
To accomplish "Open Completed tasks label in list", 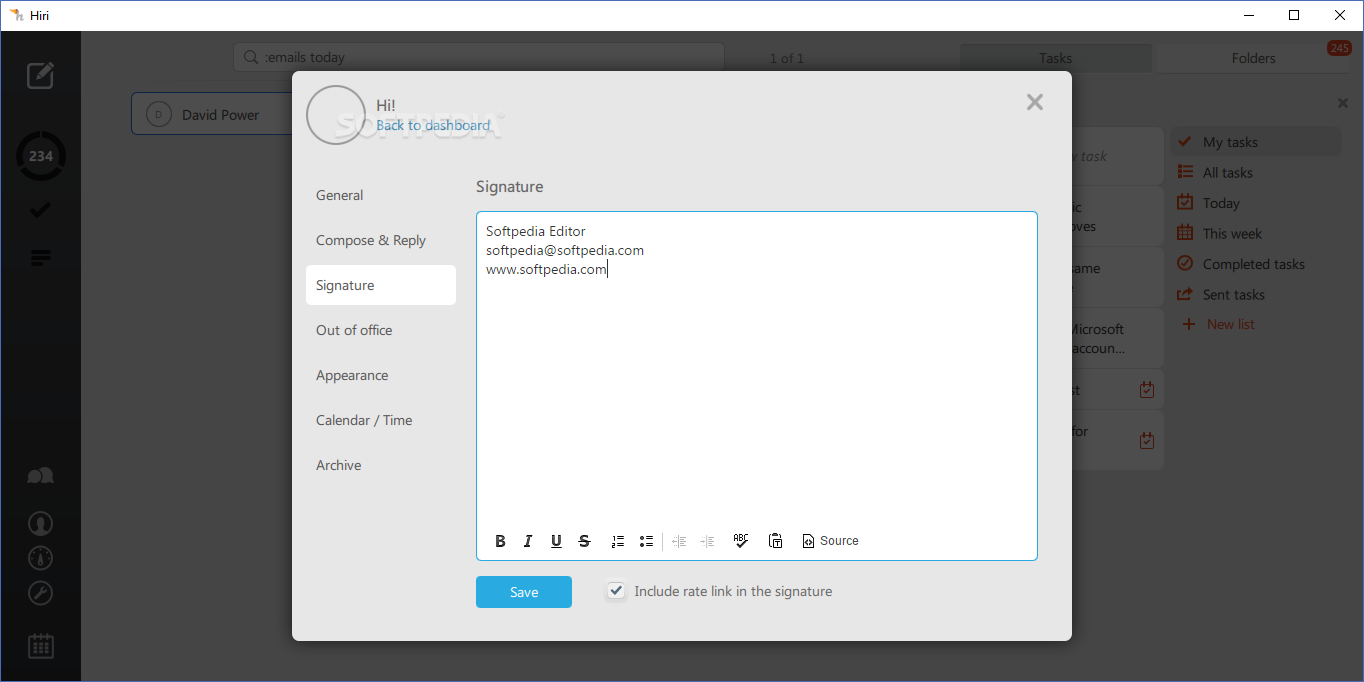I will [x=1254, y=264].
